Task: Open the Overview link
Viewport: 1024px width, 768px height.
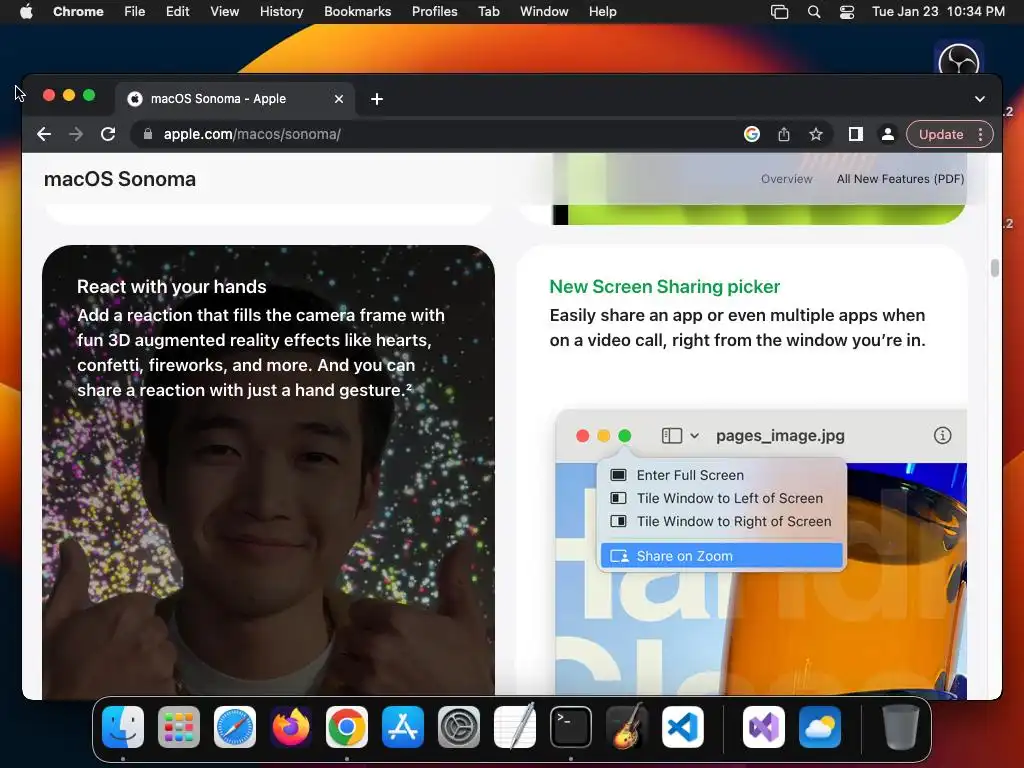Action: [786, 179]
